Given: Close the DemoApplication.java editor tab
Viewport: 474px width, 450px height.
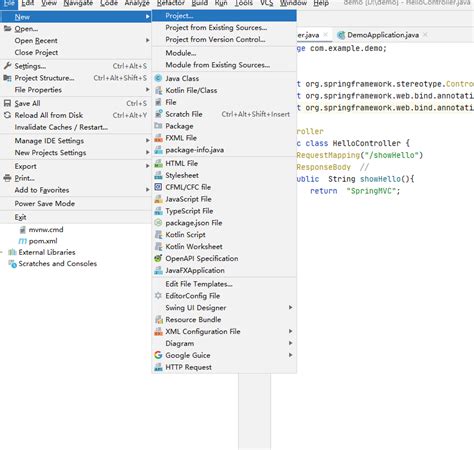Looking at the screenshot, I should pyautogui.click(x=425, y=35).
